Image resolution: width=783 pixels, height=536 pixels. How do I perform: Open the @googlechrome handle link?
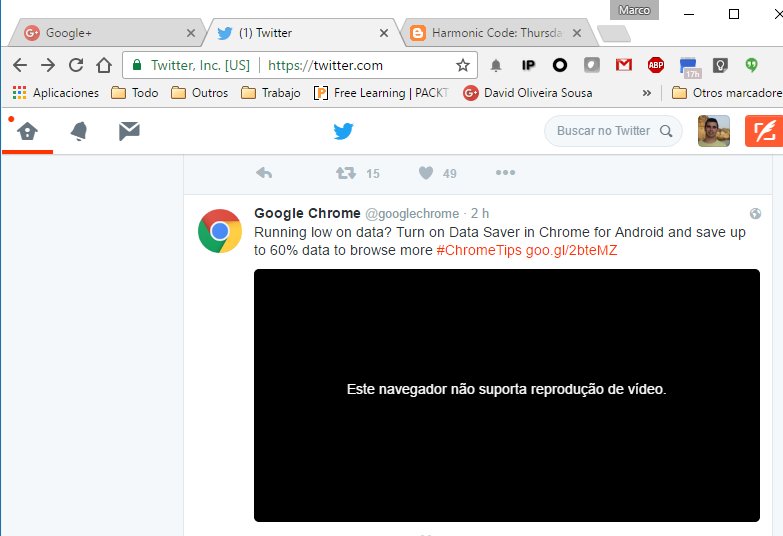pyautogui.click(x=412, y=214)
